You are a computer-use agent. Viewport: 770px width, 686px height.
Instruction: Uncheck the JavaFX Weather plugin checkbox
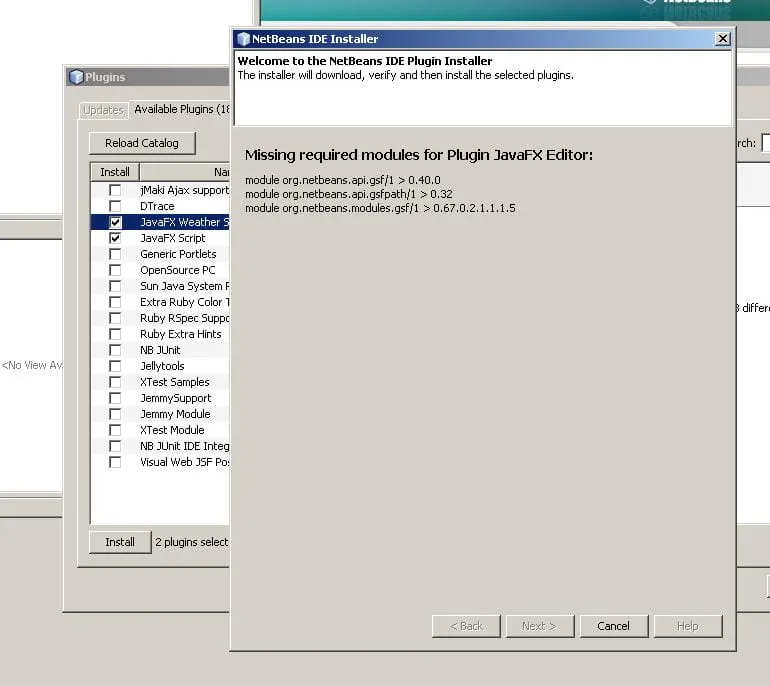(115, 222)
